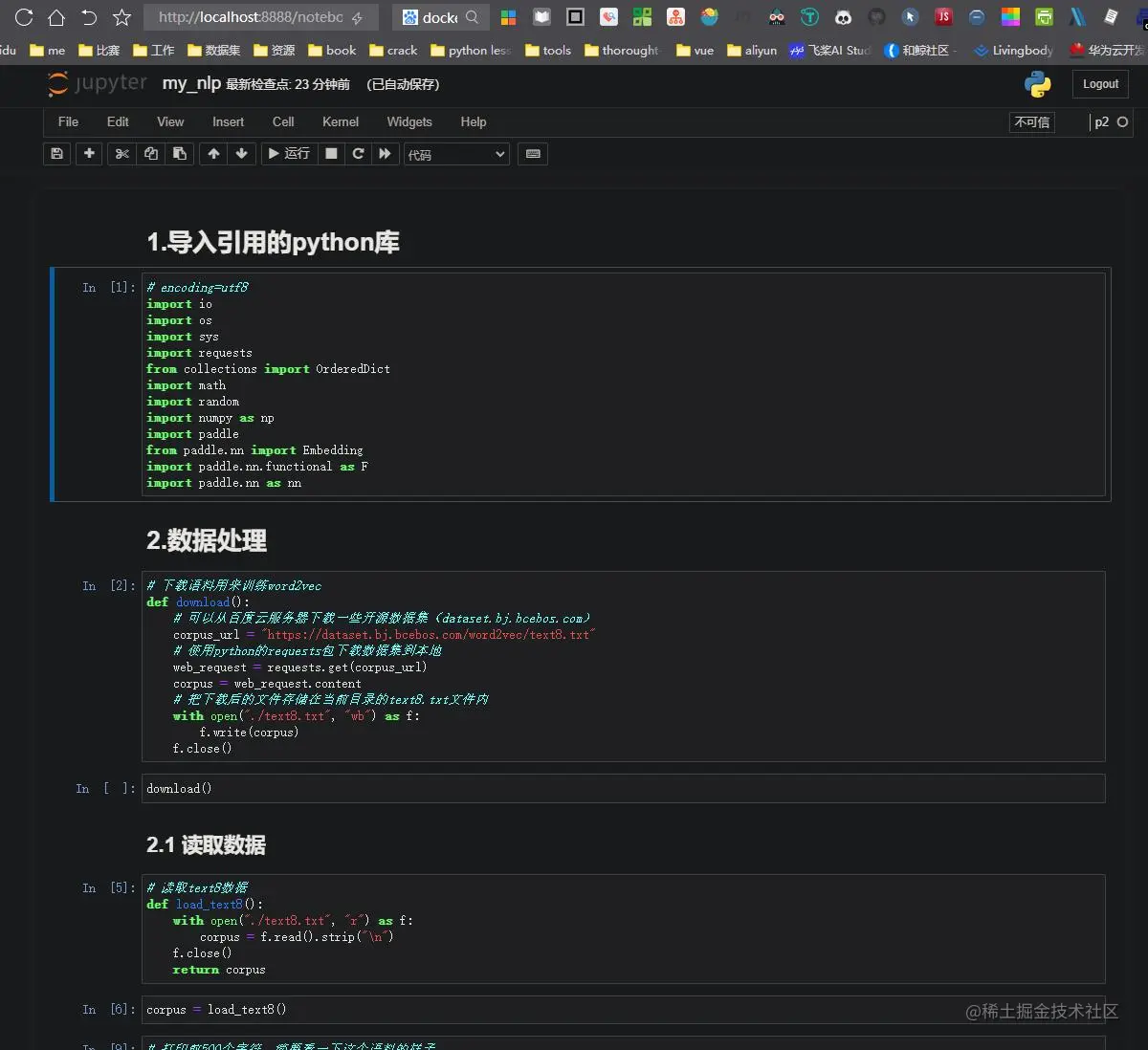Screen dimensions: 1148x1050
Task: Click the Logout button
Action: pyautogui.click(x=1100, y=84)
